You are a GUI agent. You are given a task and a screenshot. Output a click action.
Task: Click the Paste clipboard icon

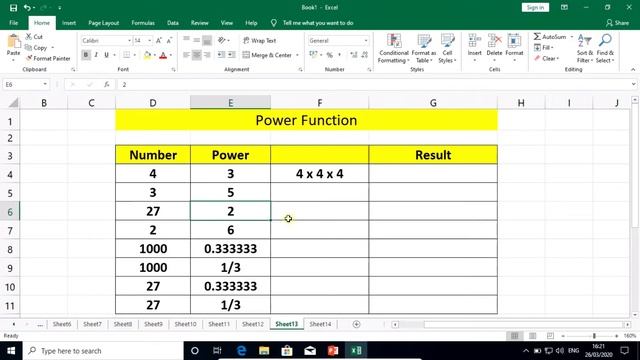(x=13, y=42)
